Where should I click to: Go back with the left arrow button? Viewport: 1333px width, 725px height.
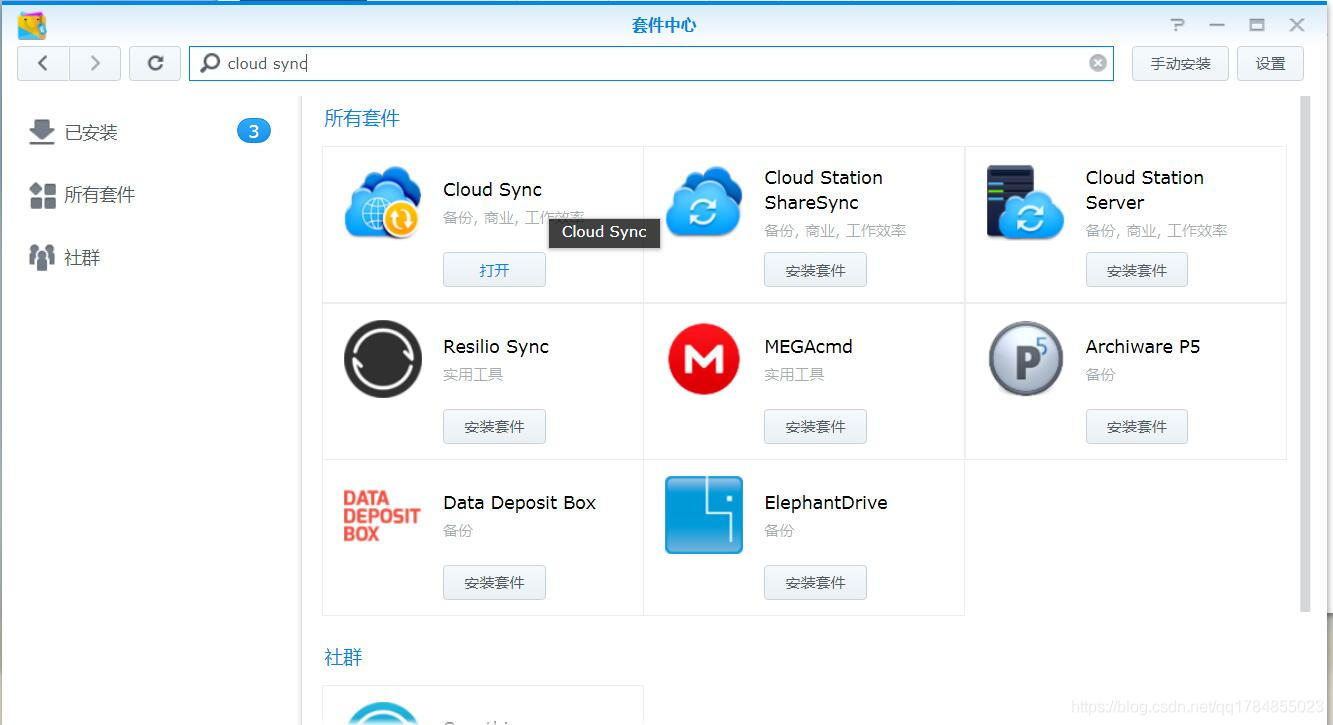click(x=43, y=63)
